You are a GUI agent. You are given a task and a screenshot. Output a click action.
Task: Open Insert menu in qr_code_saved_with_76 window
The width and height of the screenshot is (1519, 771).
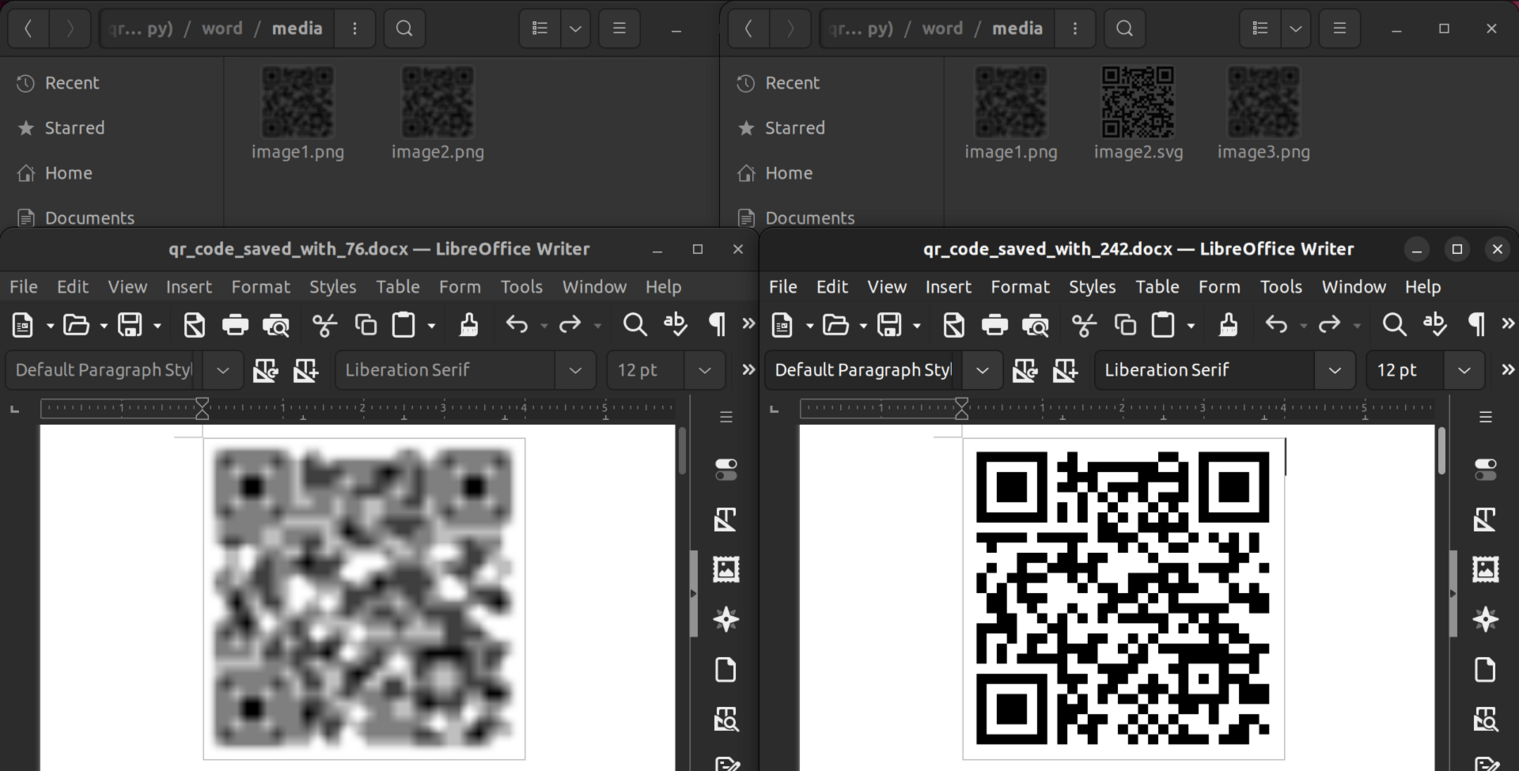click(x=188, y=287)
